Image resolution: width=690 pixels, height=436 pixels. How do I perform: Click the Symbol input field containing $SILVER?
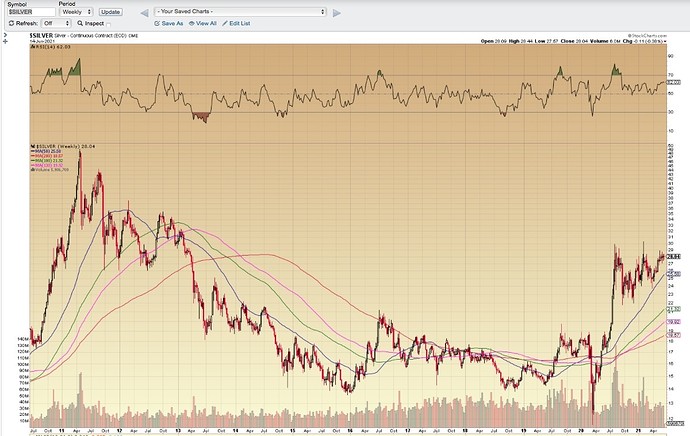pos(31,12)
